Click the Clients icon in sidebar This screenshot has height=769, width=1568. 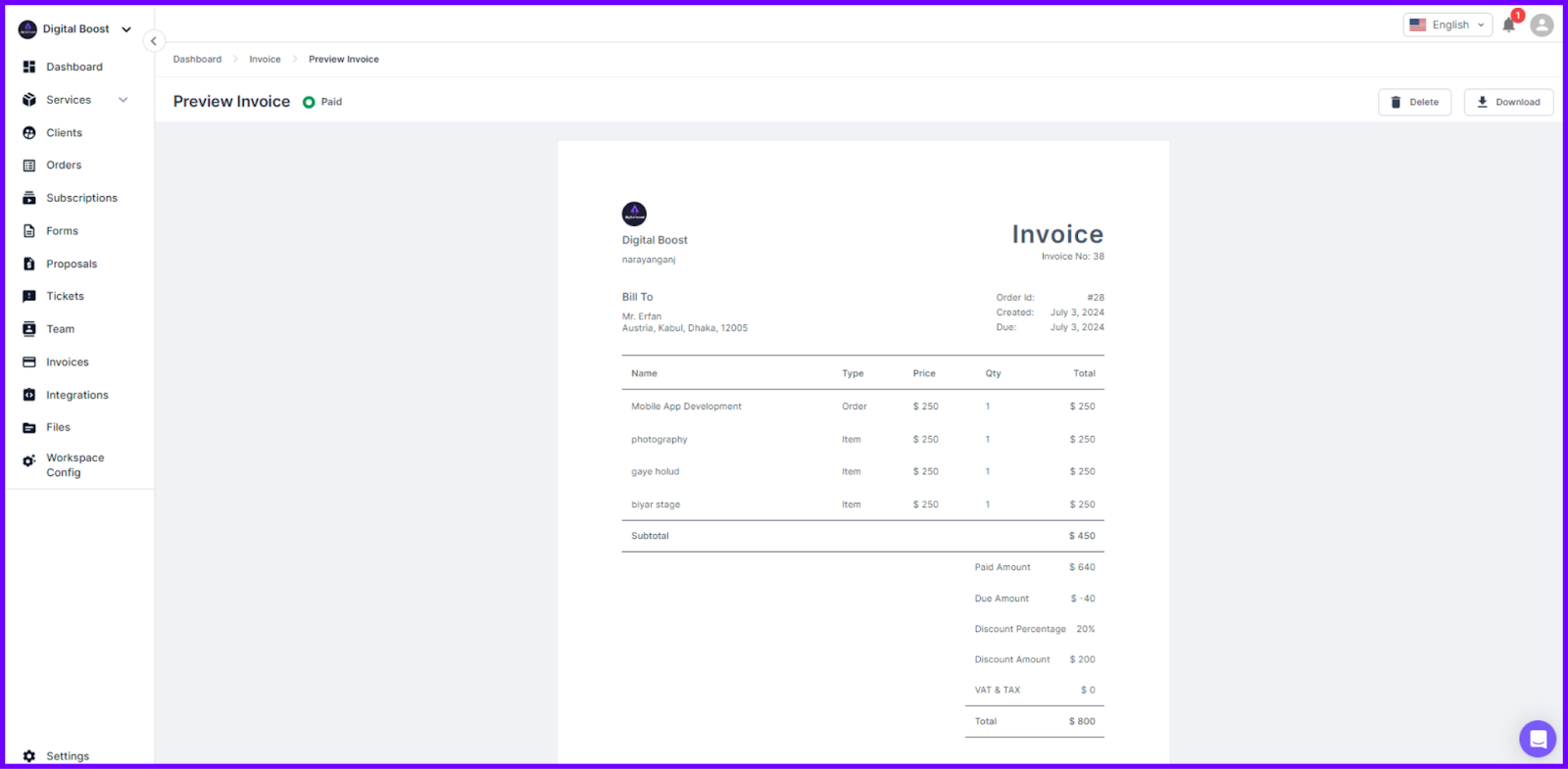(x=29, y=133)
